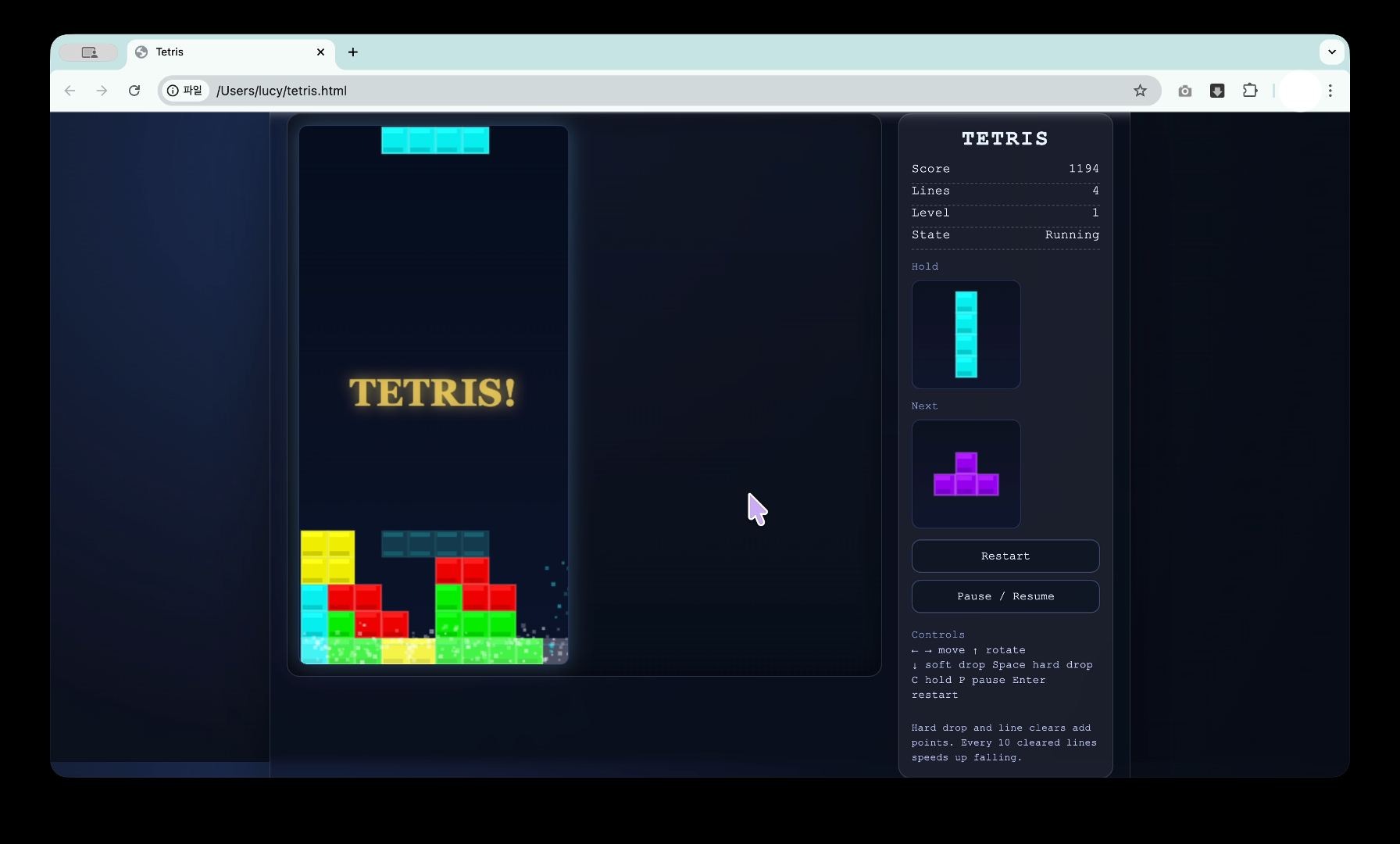Screen dimensions: 1400x844
Task: Select the Tetris browser tab
Action: pyautogui.click(x=231, y=52)
